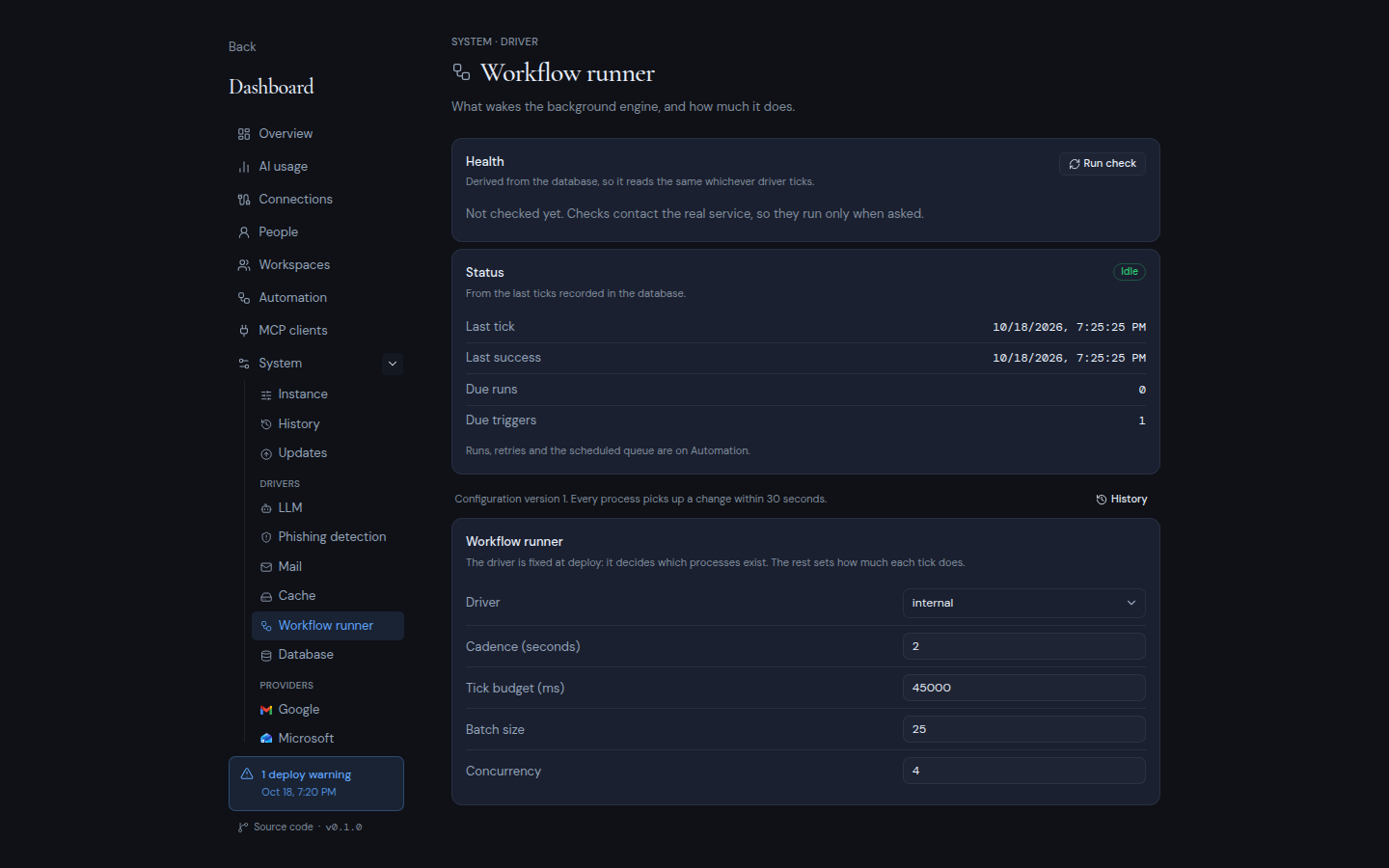
Task: Click the deploy warning triangle icon
Action: [x=247, y=773]
